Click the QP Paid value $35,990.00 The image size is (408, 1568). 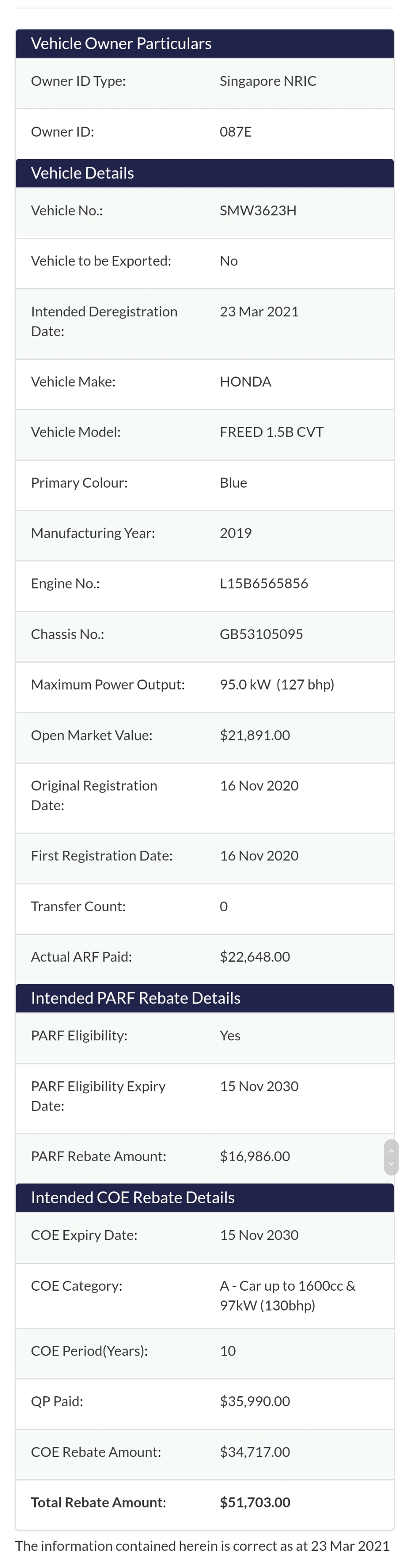click(x=254, y=1401)
